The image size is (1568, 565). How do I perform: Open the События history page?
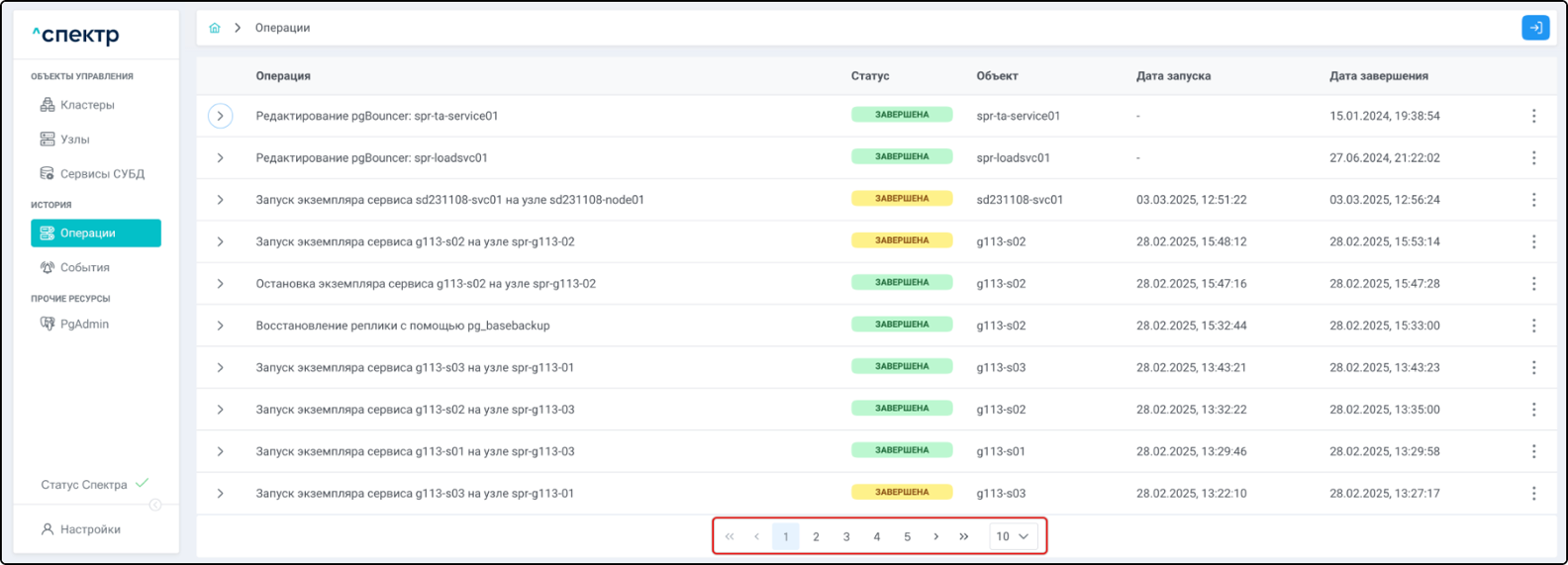[x=84, y=267]
